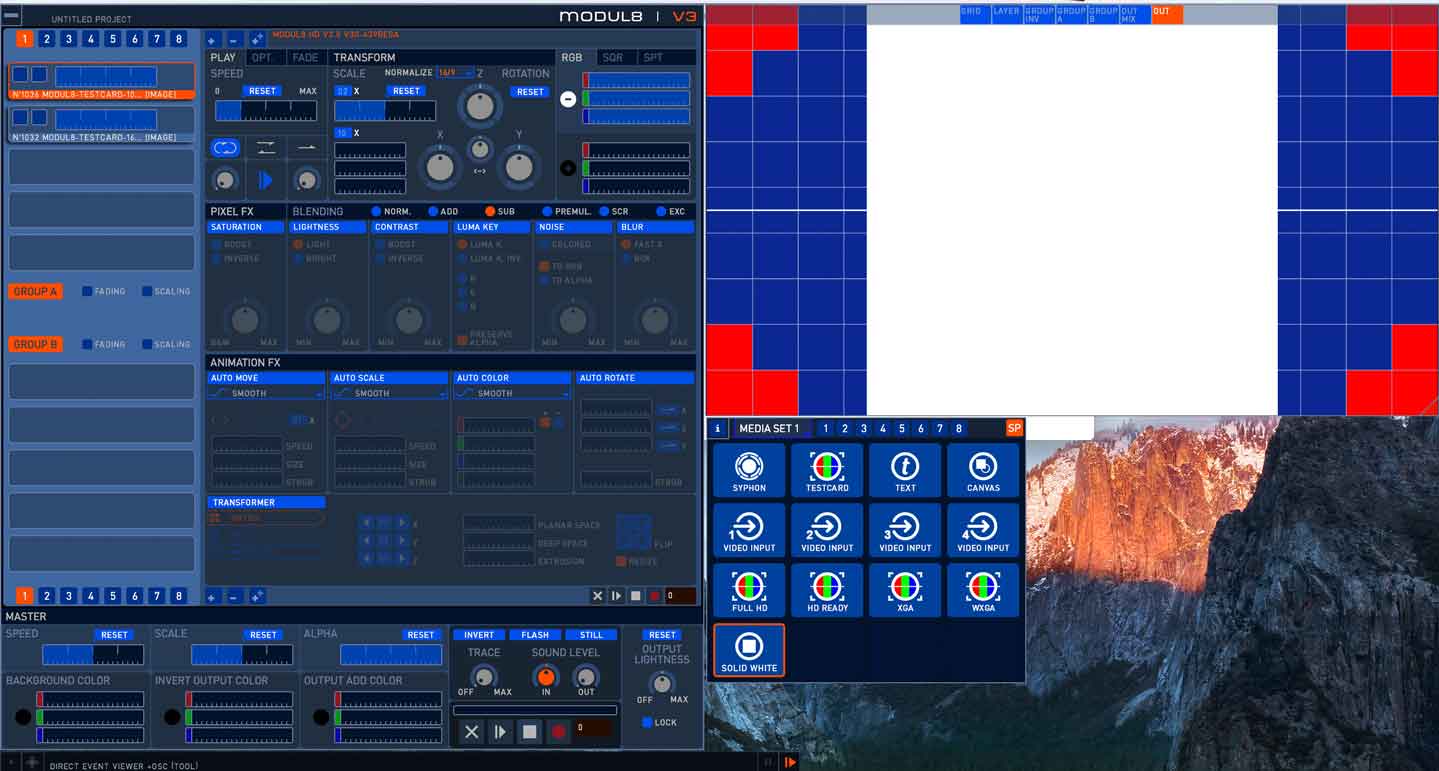Reset the master Alpha value
Viewport: 1439px width, 771px height.
pyautogui.click(x=421, y=635)
